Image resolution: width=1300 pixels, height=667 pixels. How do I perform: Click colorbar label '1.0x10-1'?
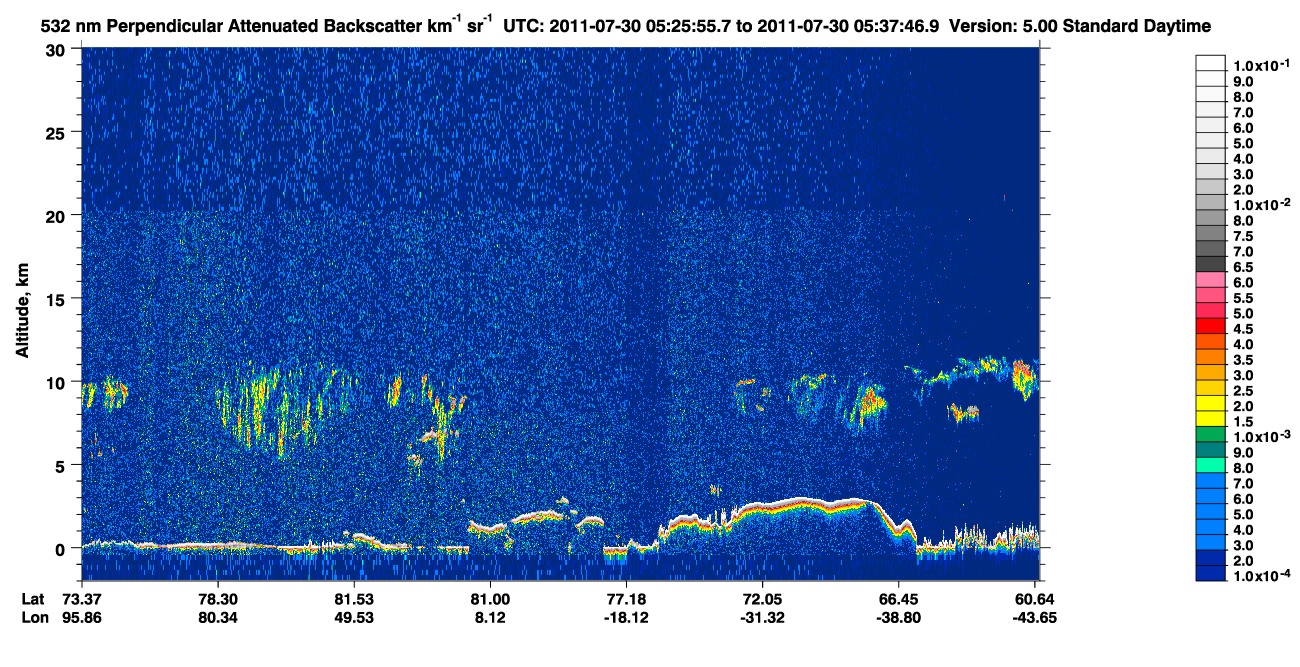1262,64
